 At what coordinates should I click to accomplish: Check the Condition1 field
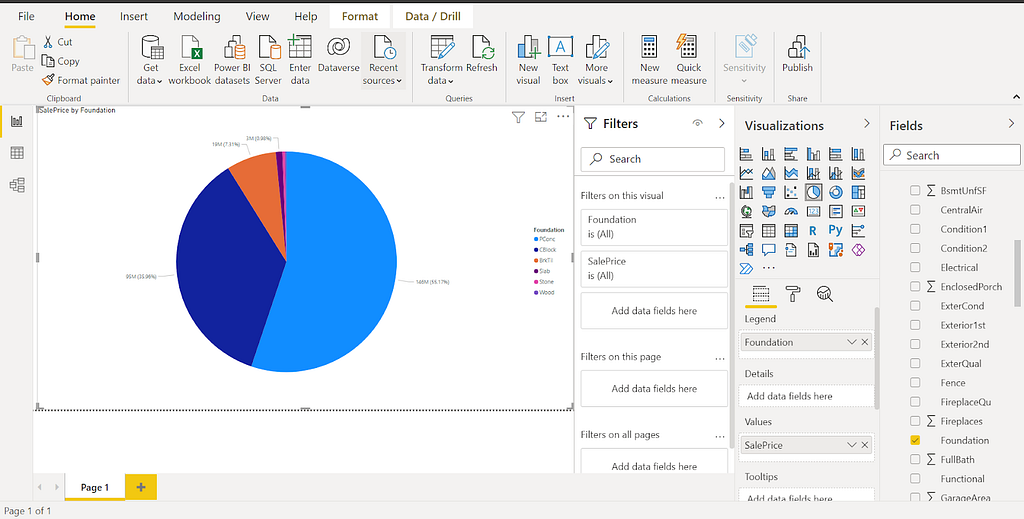point(915,229)
